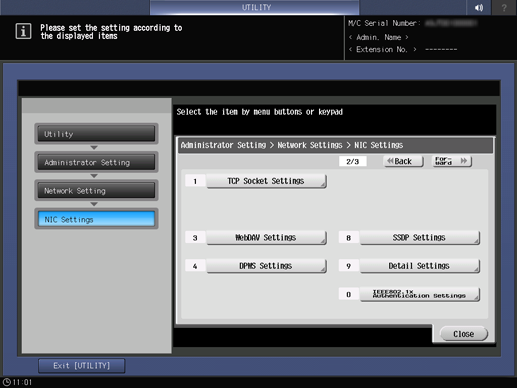
Task: Select DPWS Settings option
Action: pyautogui.click(x=266, y=266)
